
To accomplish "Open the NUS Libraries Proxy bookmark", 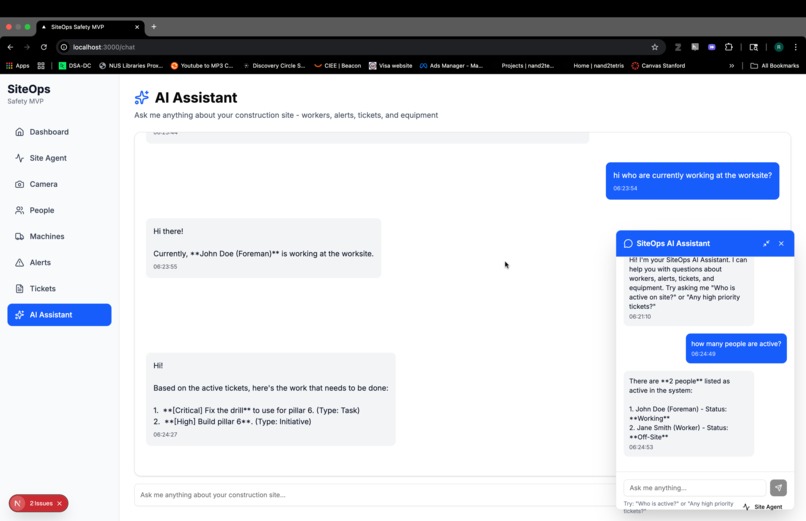I will pos(131,66).
